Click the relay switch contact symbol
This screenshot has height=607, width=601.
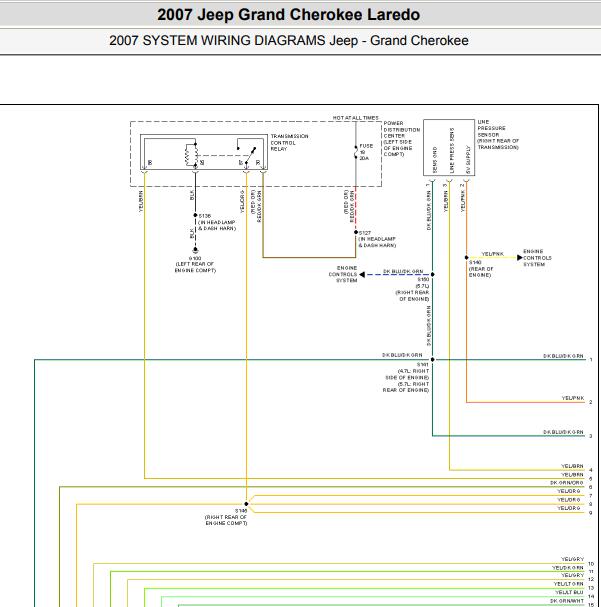point(248,154)
